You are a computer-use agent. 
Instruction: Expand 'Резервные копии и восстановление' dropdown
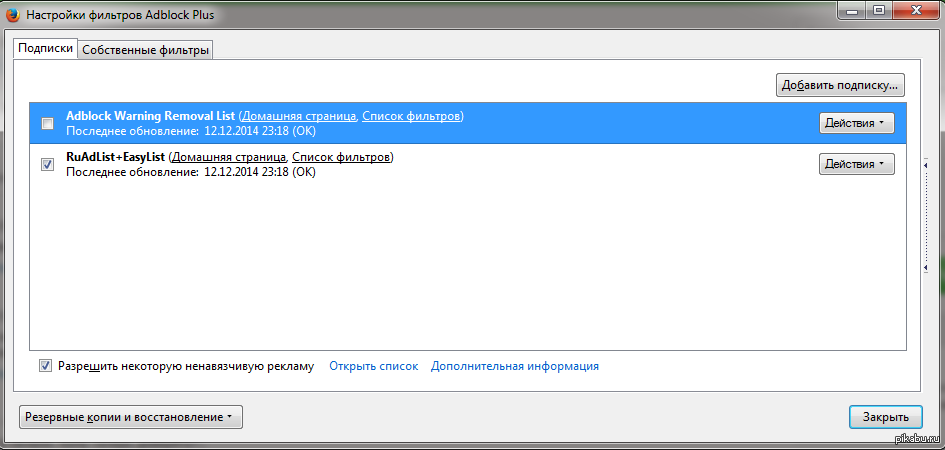[130, 417]
